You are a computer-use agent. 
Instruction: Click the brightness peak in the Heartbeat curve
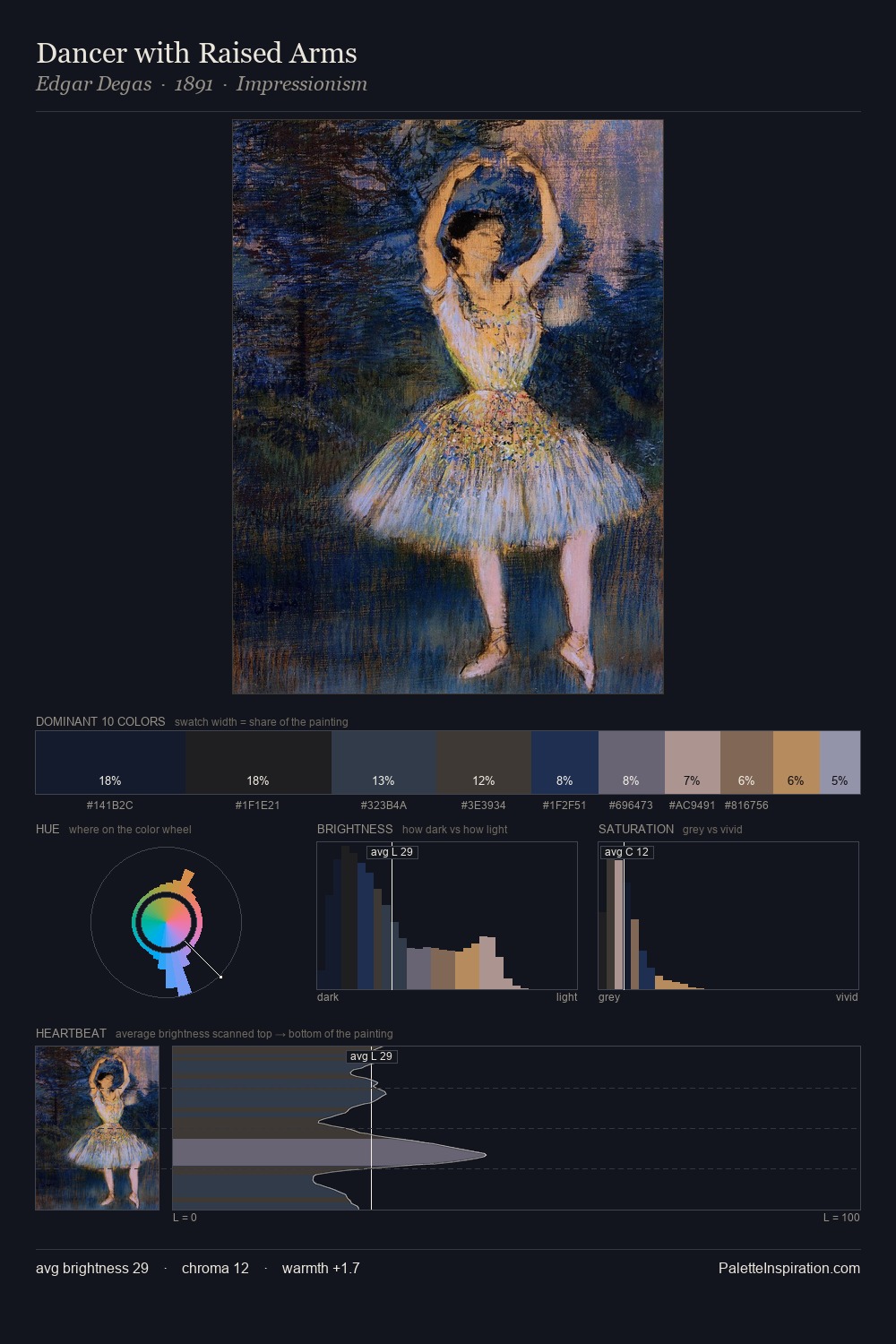coord(485,1154)
